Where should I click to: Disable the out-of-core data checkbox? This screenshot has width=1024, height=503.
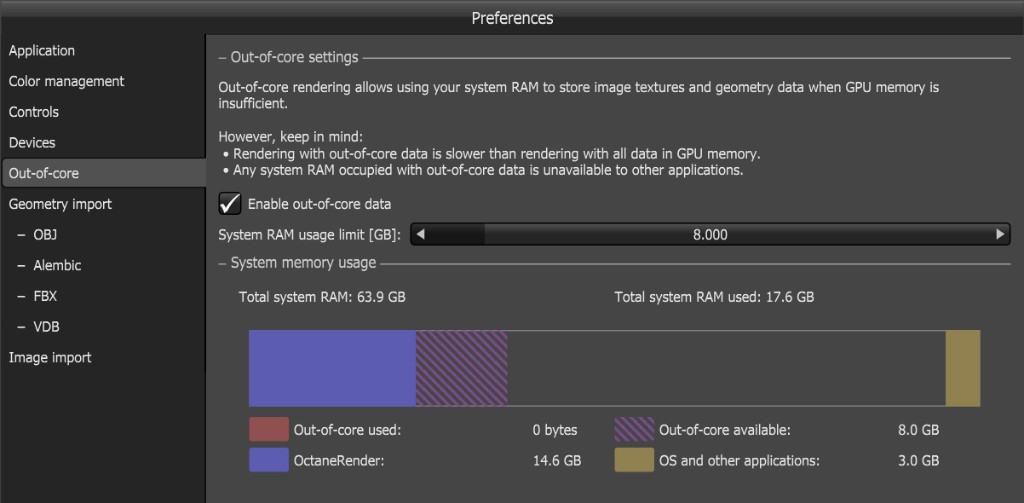[230, 204]
